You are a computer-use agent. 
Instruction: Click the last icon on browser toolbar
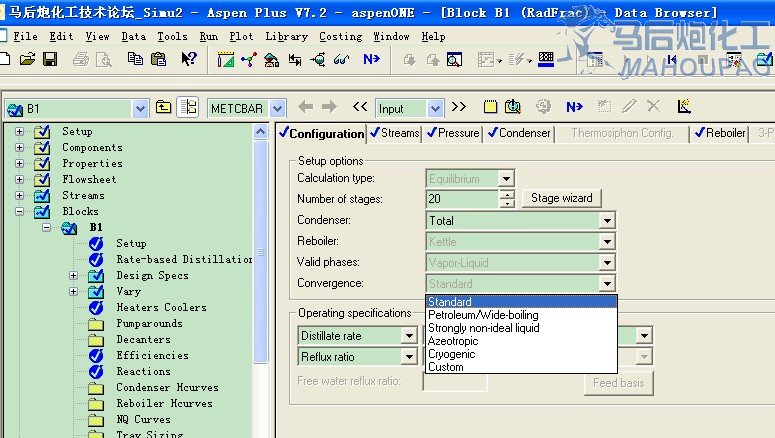684,106
